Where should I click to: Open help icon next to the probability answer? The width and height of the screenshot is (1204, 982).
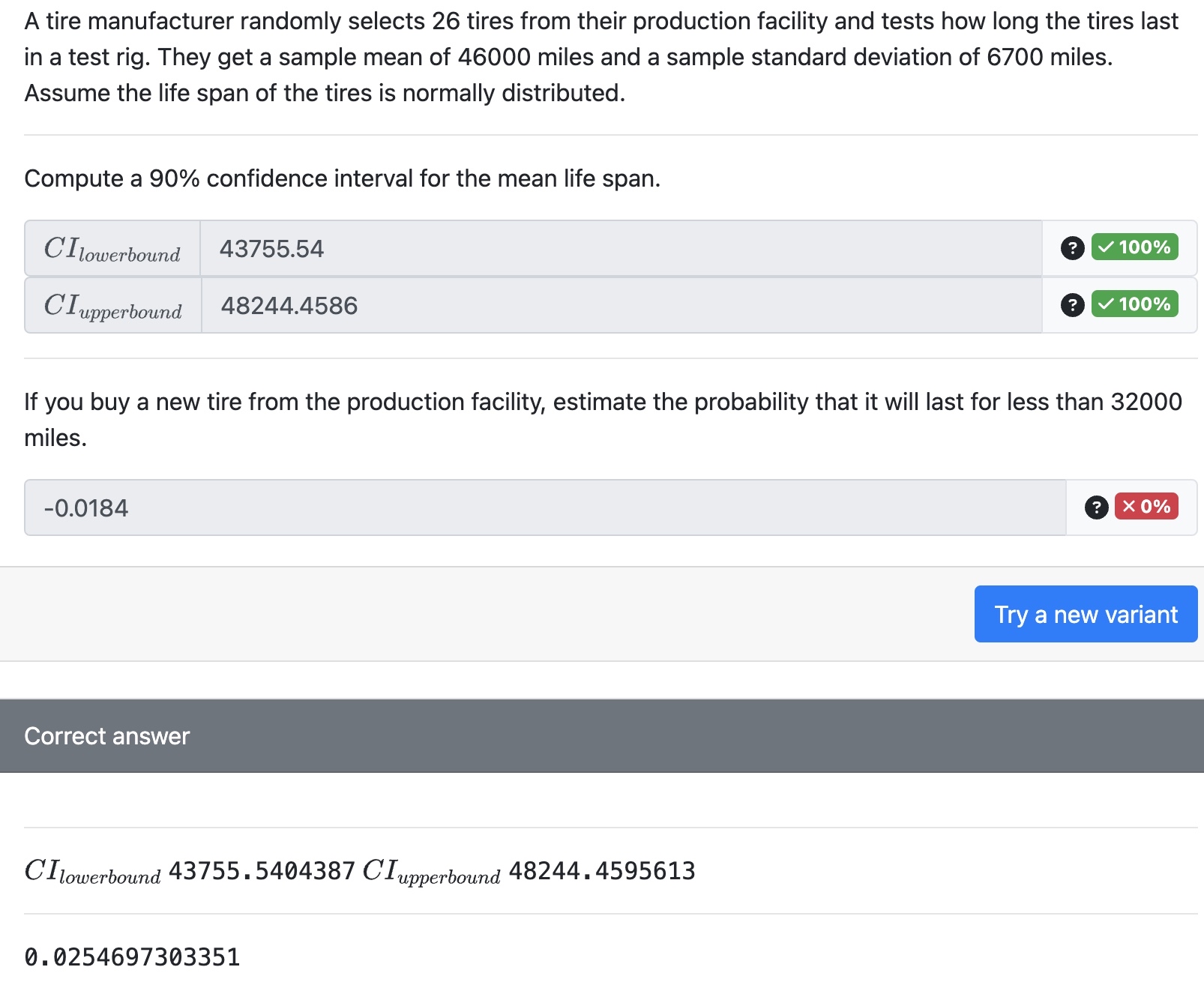coord(1096,507)
